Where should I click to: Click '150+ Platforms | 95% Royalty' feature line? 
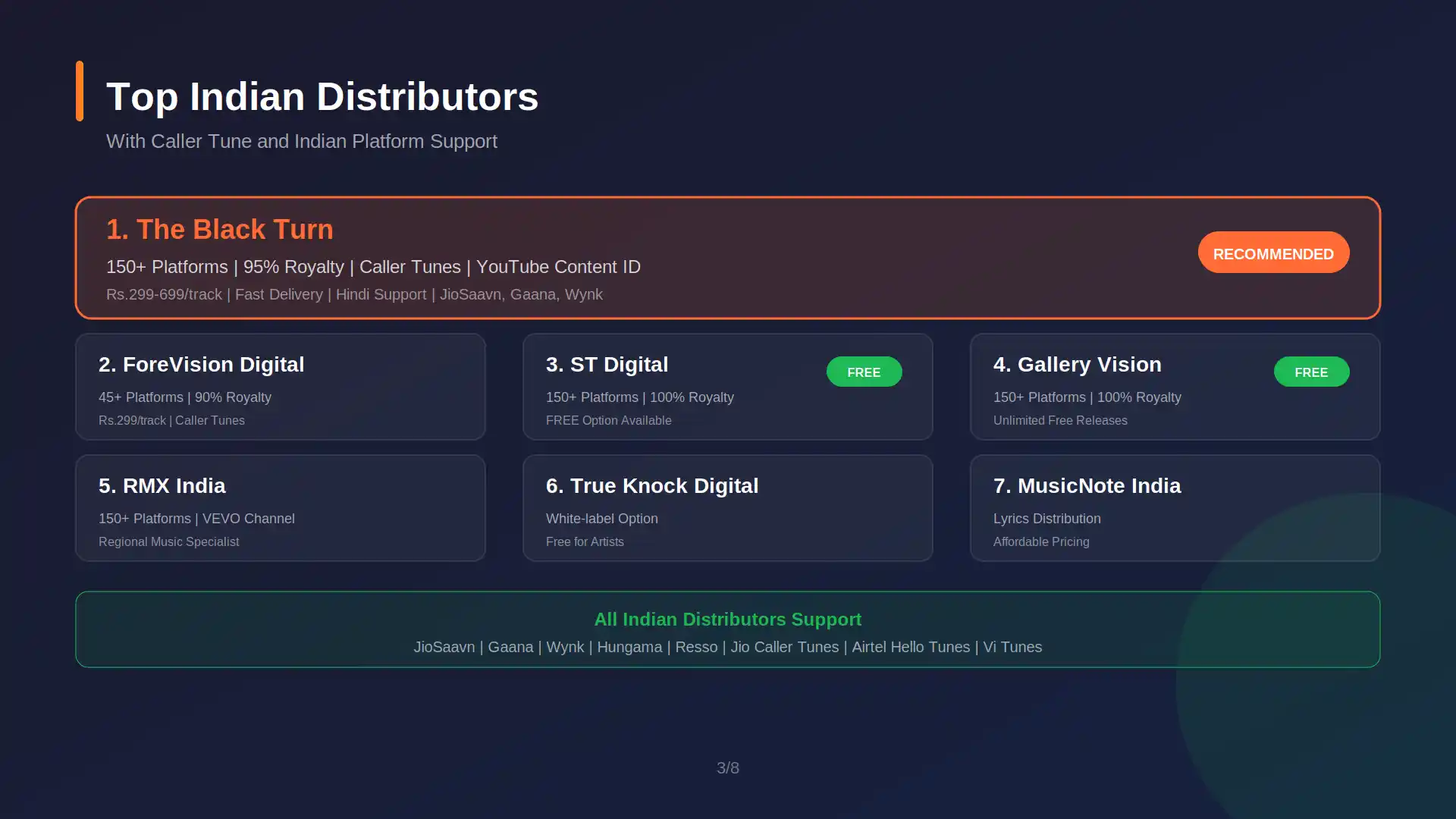[x=373, y=267]
